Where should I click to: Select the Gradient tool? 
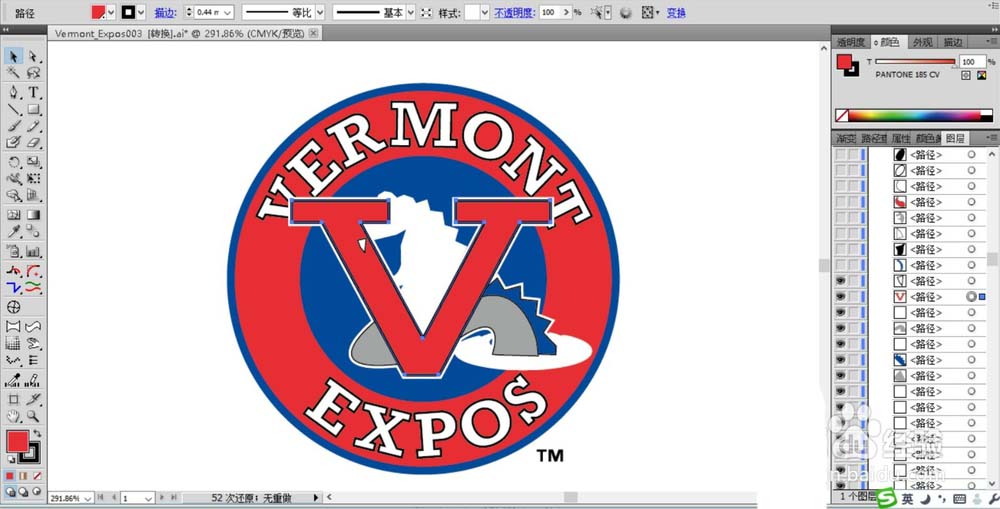pos(33,215)
